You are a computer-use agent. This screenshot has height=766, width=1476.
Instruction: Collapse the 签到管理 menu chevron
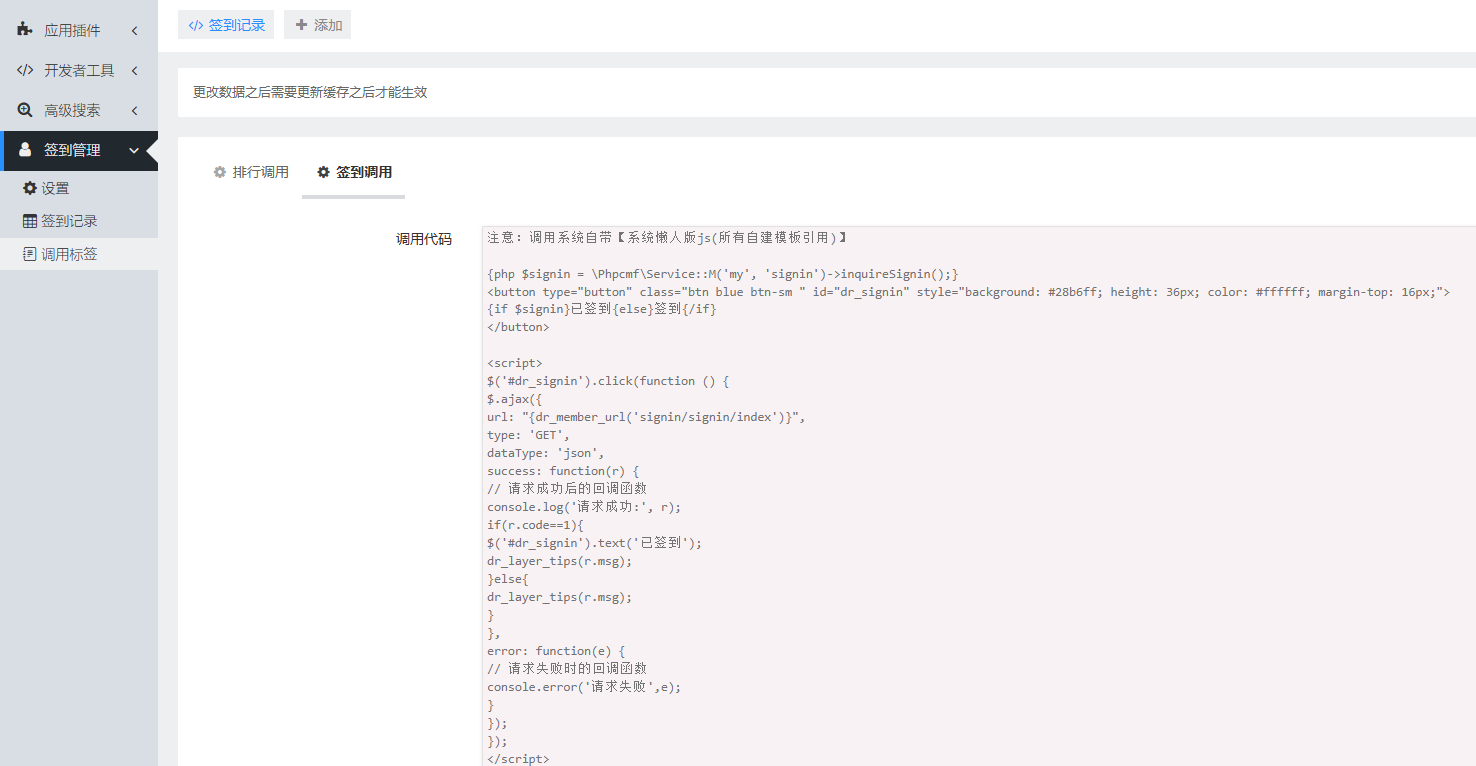click(x=134, y=150)
